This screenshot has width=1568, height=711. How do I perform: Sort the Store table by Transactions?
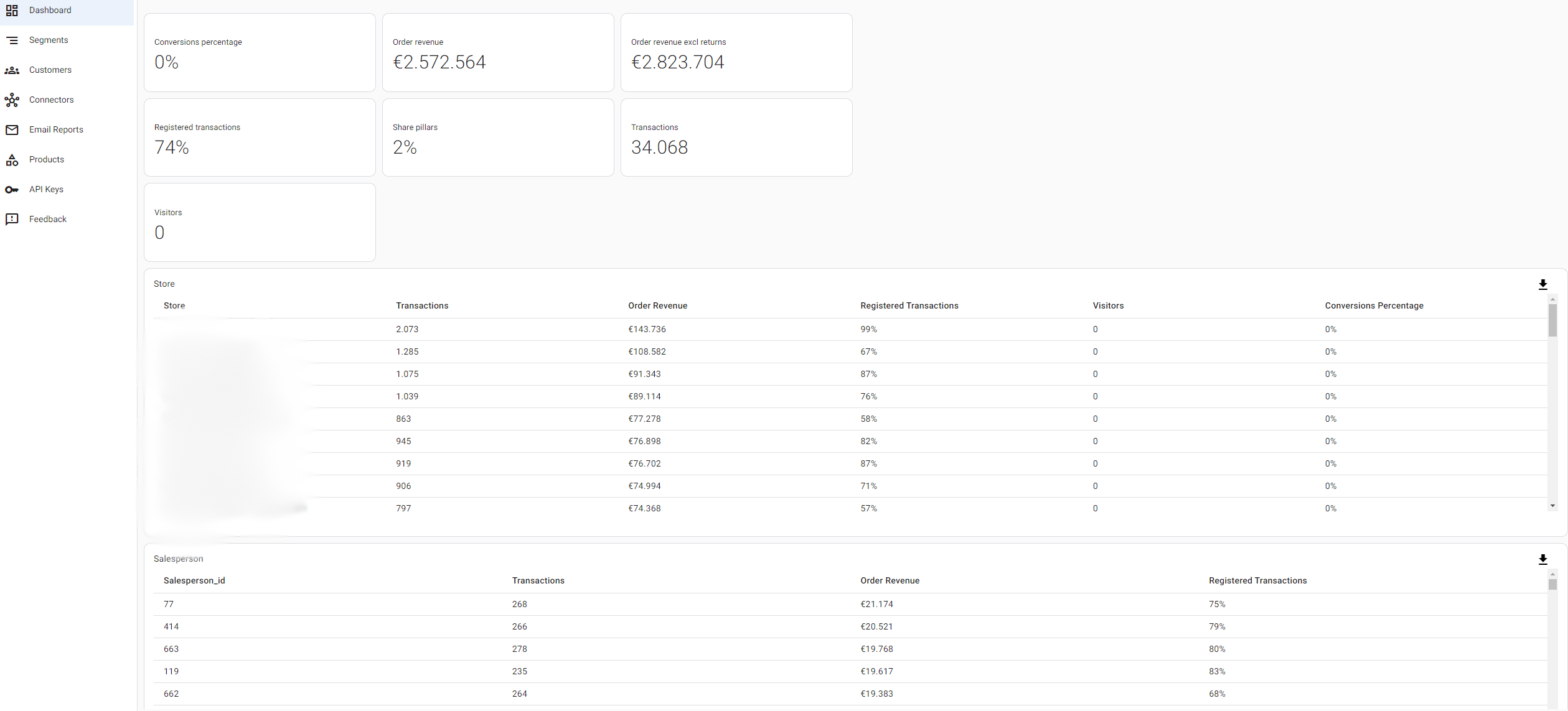click(x=422, y=305)
